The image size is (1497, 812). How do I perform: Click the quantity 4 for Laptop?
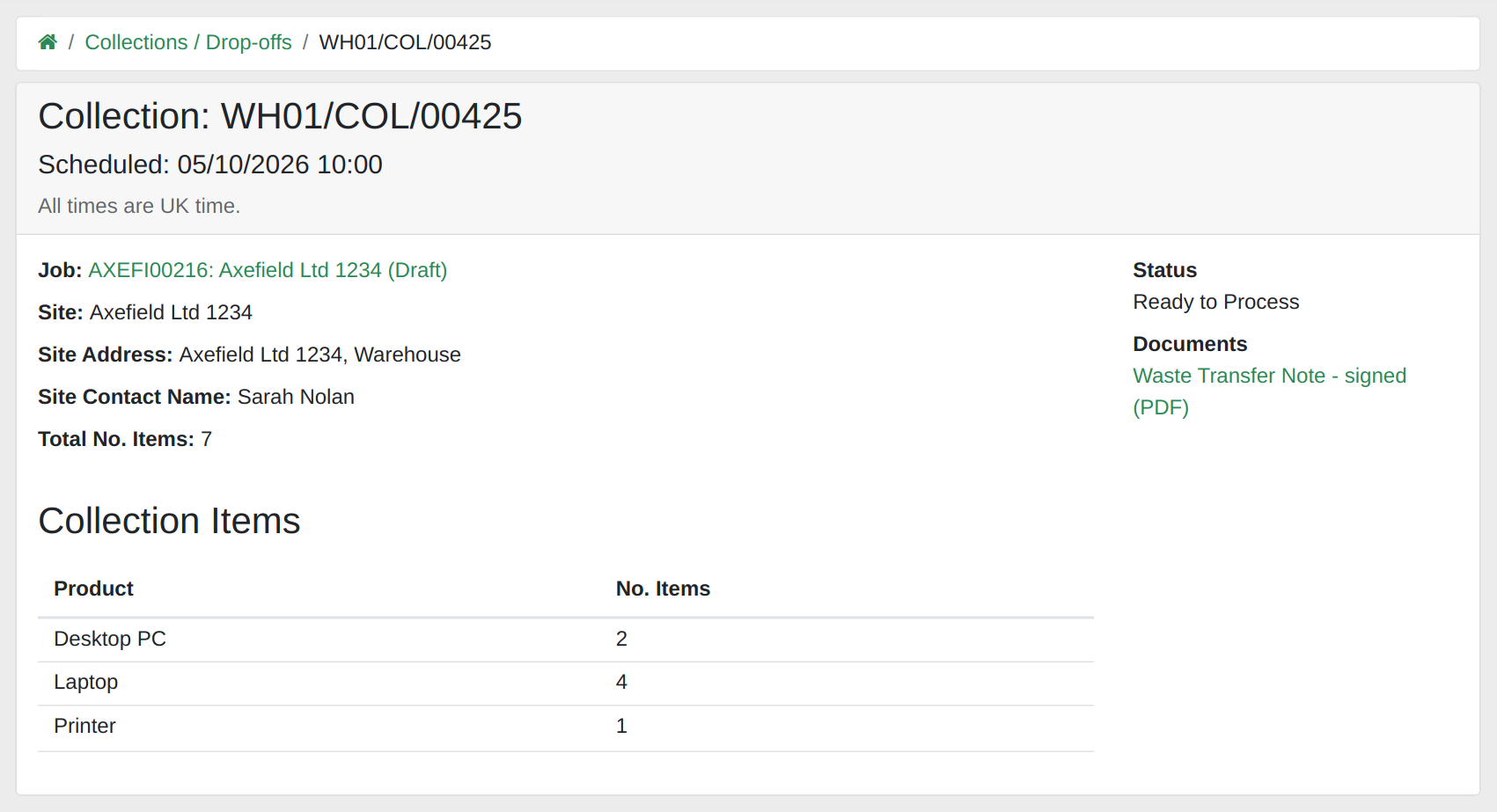point(621,682)
